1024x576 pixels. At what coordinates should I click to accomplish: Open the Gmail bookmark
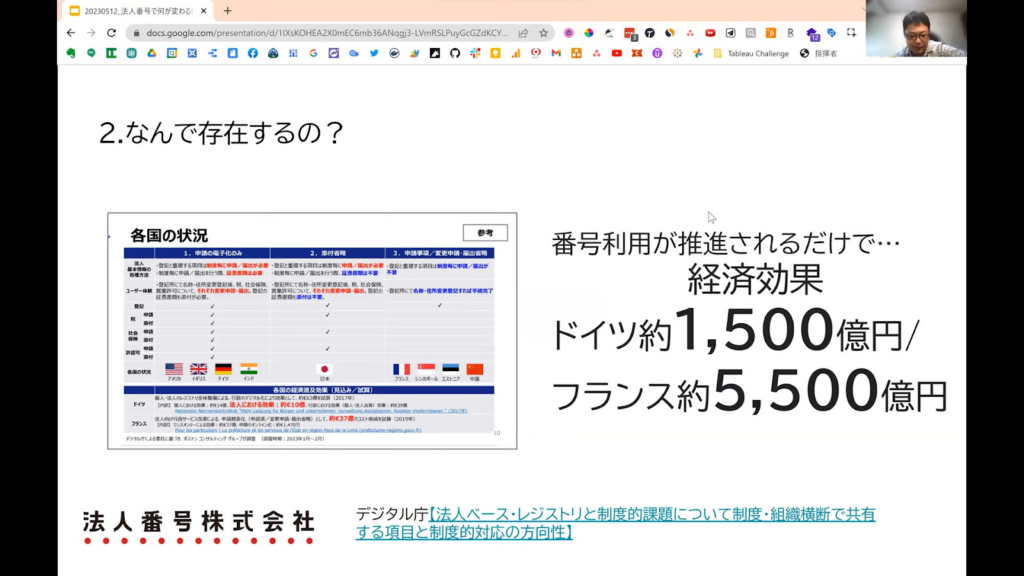tap(556, 53)
